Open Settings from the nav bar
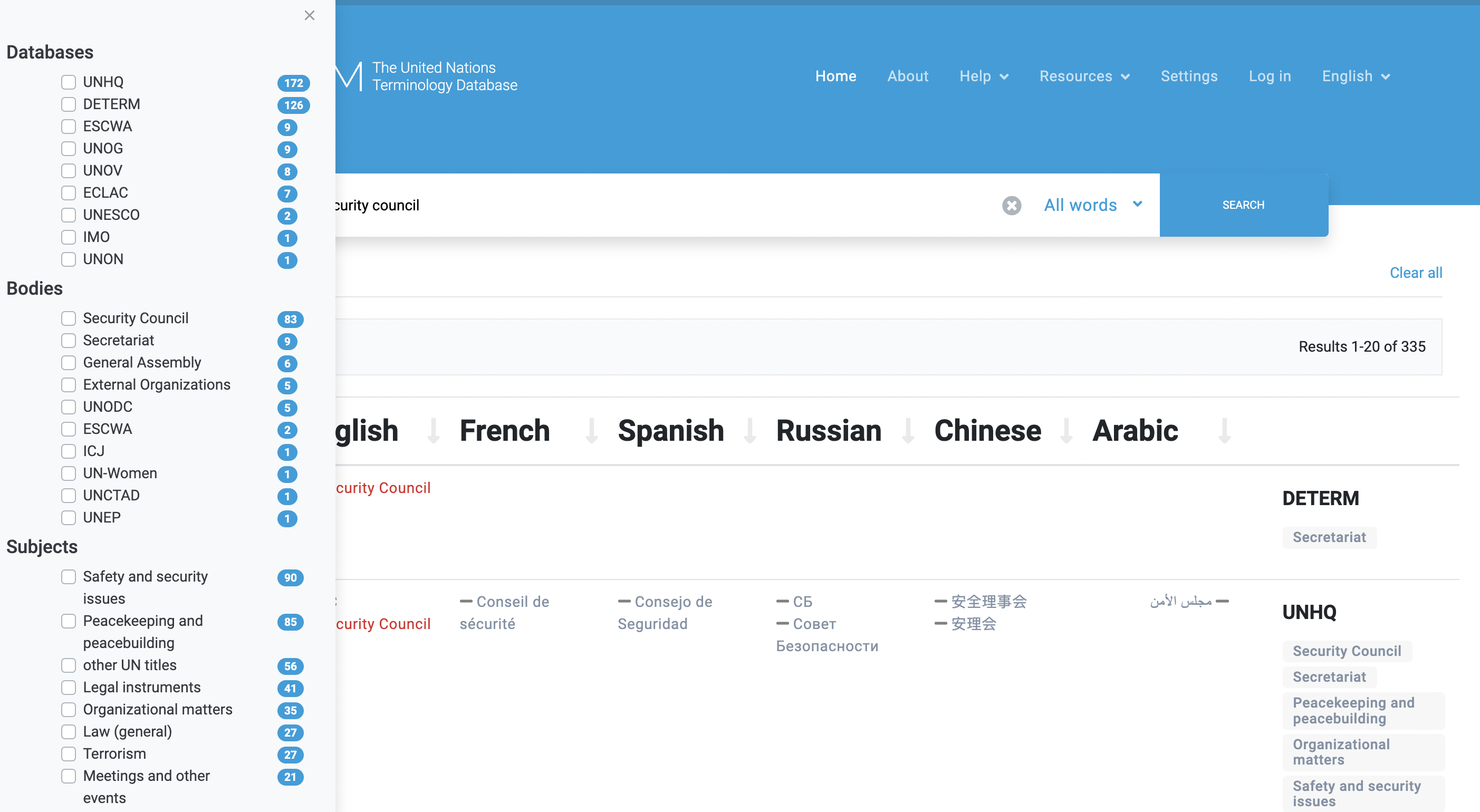Image resolution: width=1480 pixels, height=812 pixels. point(1189,76)
